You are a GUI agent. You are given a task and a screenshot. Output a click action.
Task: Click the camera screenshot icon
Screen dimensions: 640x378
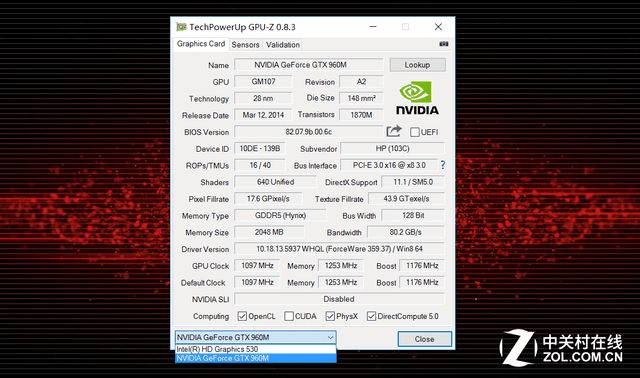pyautogui.click(x=444, y=44)
